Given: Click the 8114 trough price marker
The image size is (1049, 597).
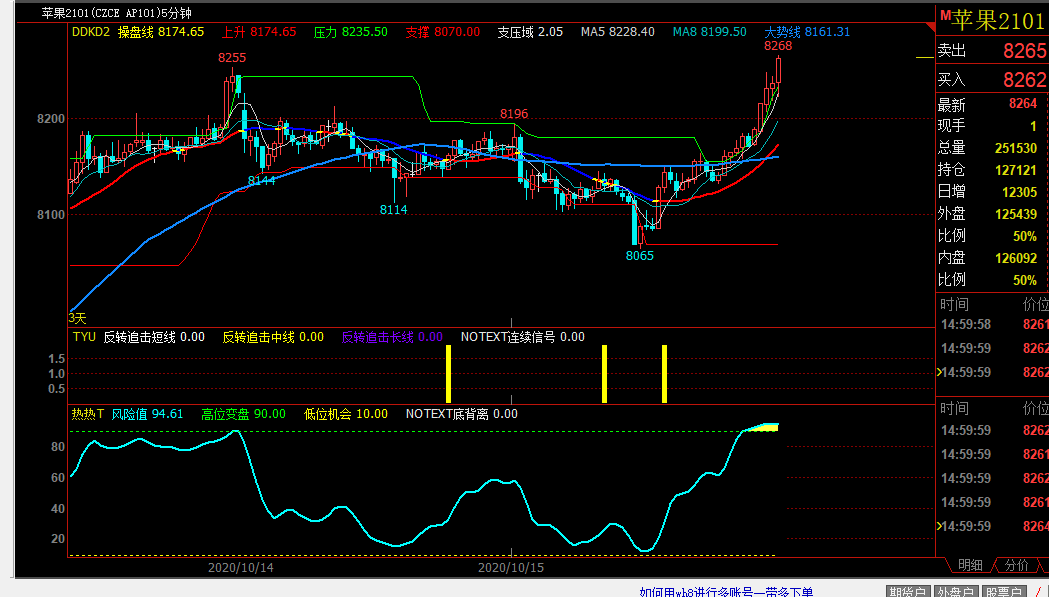Looking at the screenshot, I should pos(393,209).
